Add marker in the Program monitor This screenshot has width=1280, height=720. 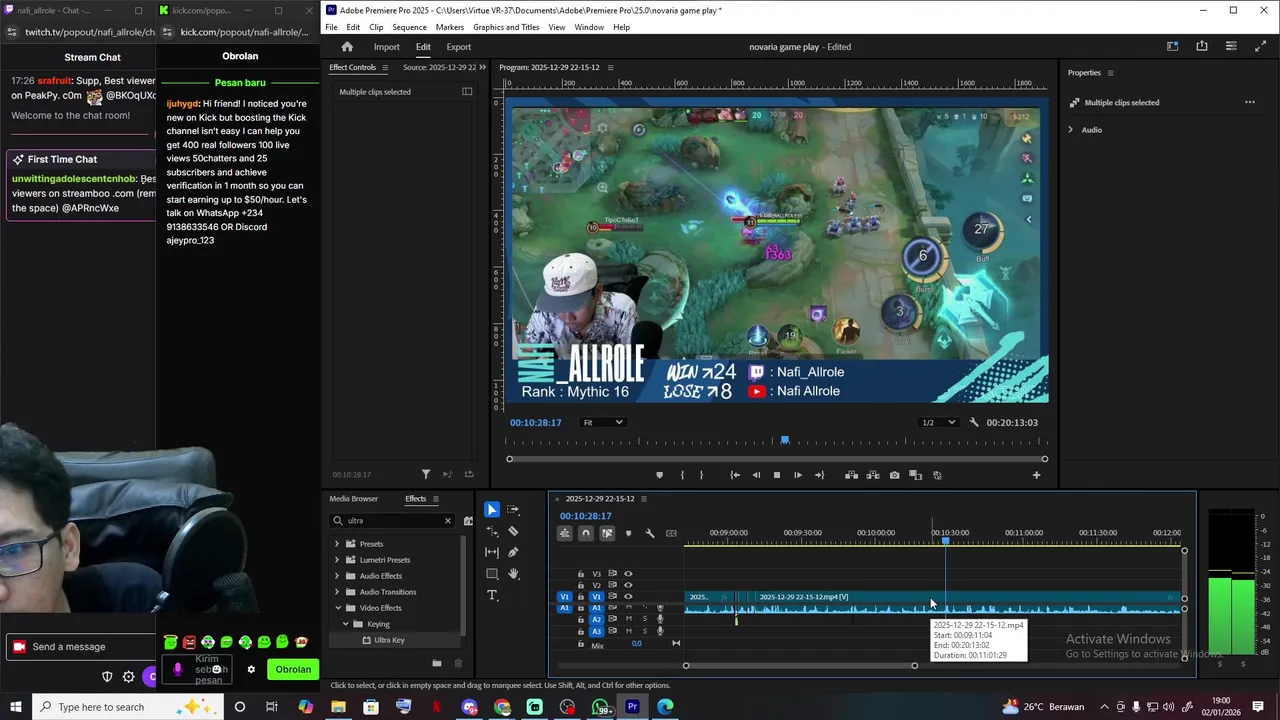coord(659,475)
